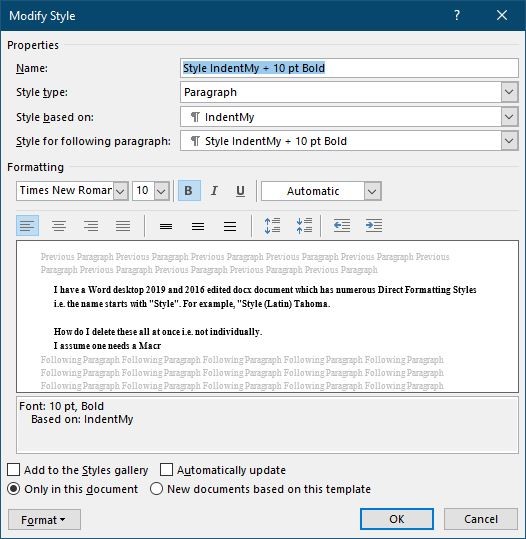Open the Format menu button
526x539 pixels.
pos(44,519)
